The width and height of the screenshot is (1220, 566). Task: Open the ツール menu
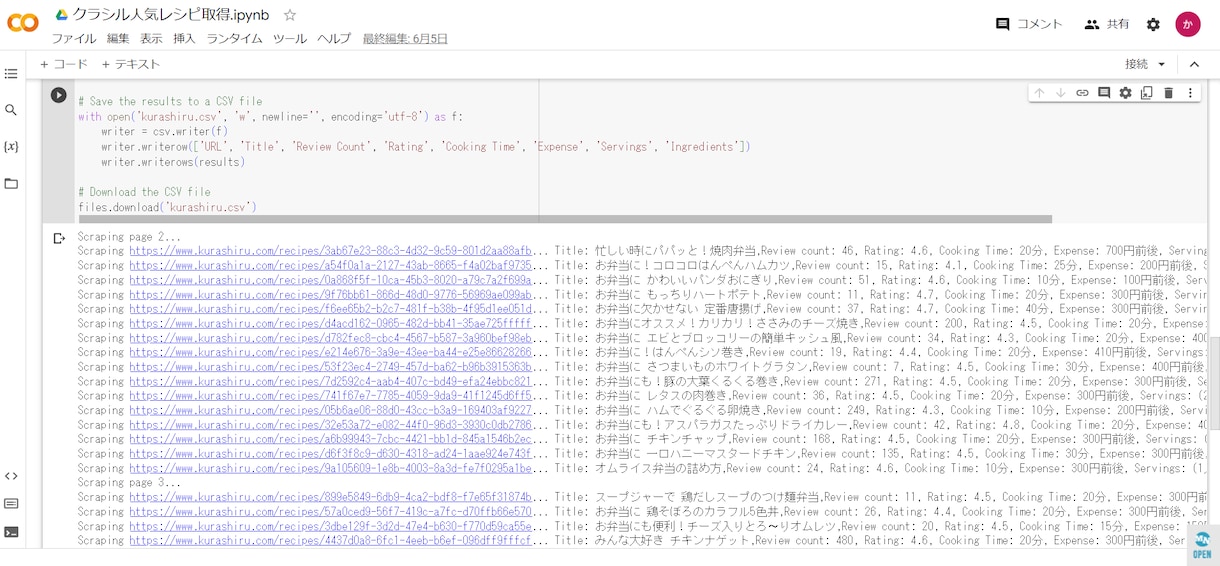tap(290, 39)
